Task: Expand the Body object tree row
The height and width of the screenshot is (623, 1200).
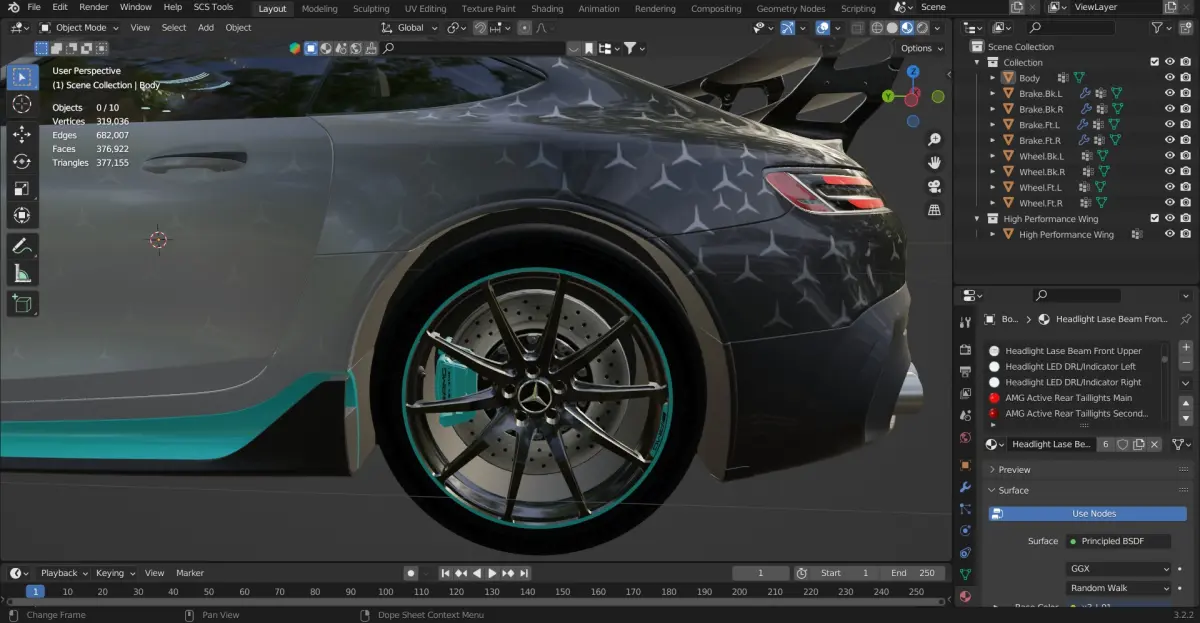Action: tap(993, 78)
